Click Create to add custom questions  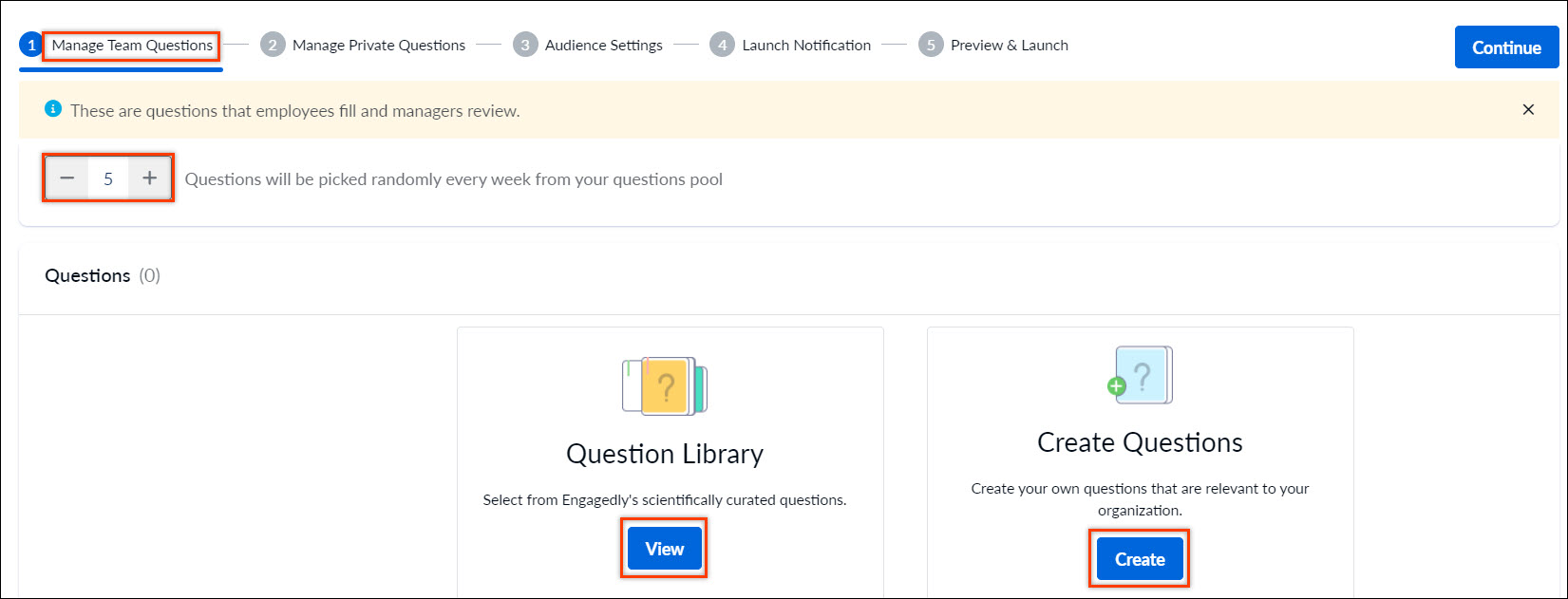point(1140,559)
